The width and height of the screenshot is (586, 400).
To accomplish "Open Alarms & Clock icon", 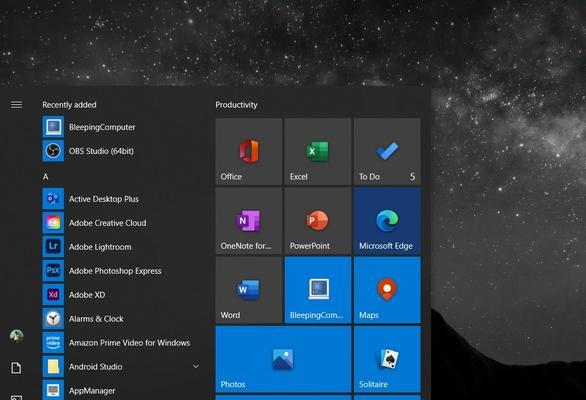I will (x=53, y=319).
